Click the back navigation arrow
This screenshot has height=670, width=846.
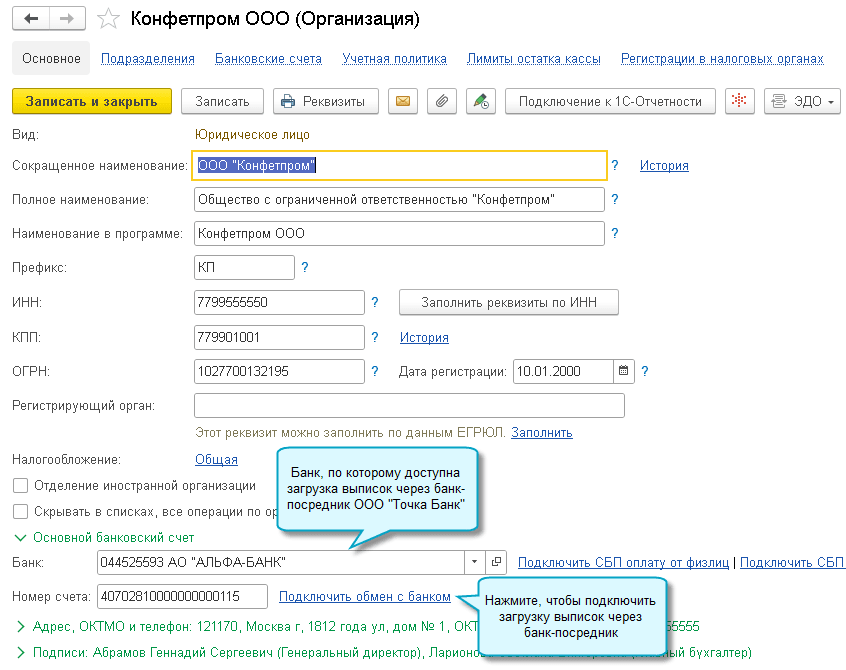(31, 19)
